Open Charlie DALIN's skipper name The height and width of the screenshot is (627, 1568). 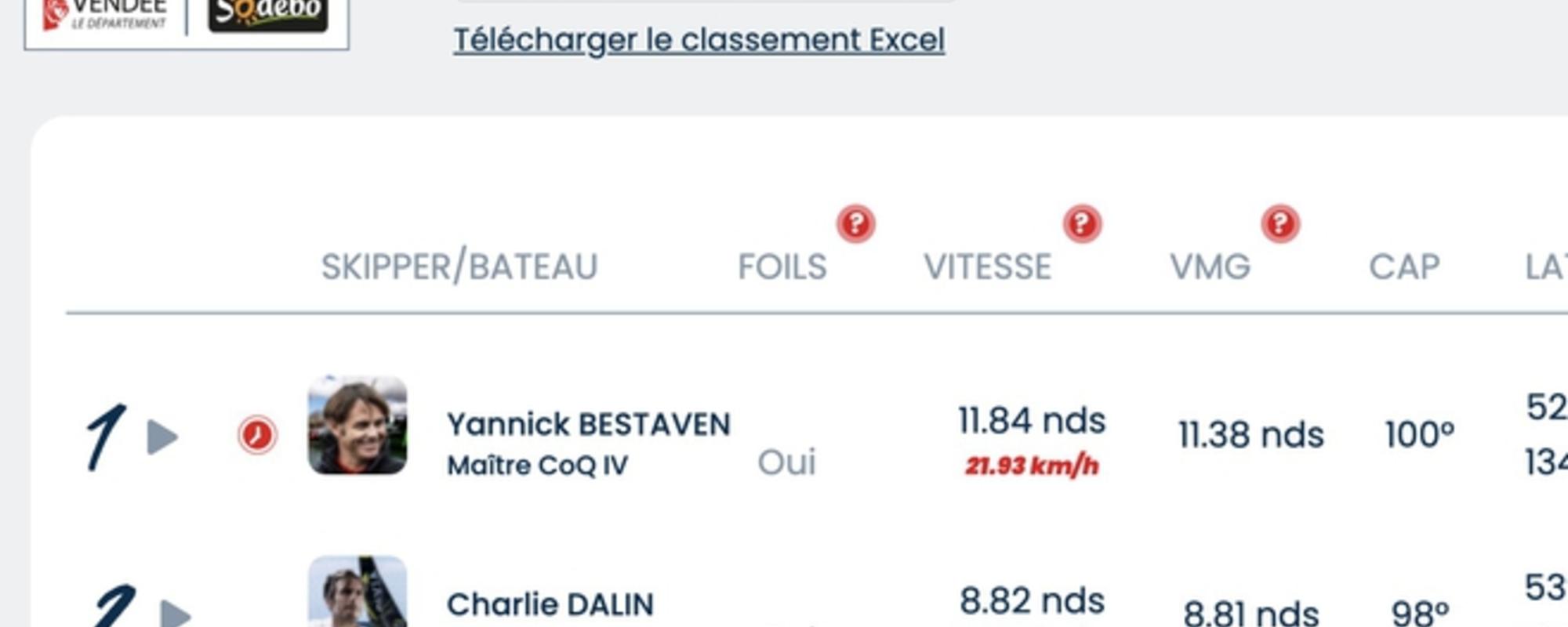coord(550,604)
